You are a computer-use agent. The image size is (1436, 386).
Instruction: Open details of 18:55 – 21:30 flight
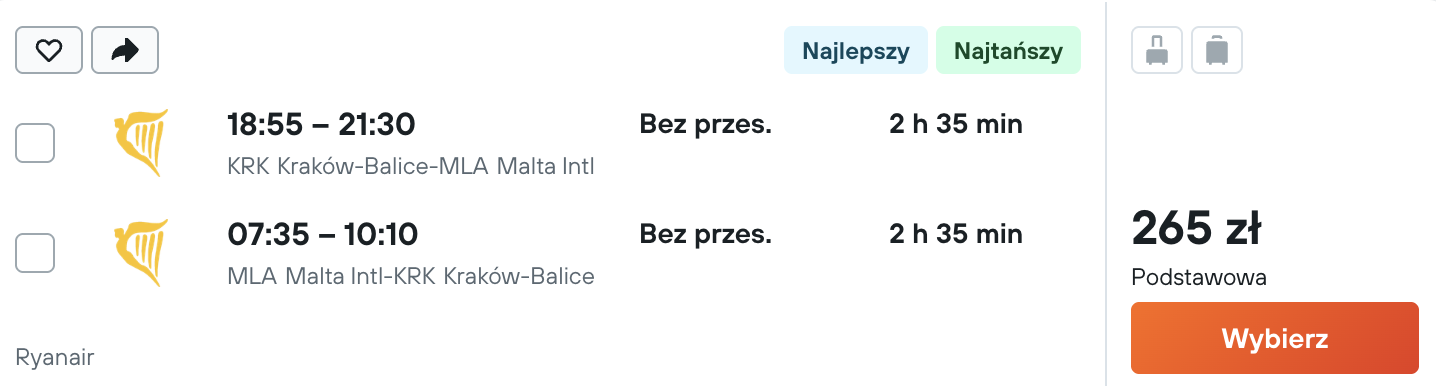(x=321, y=125)
